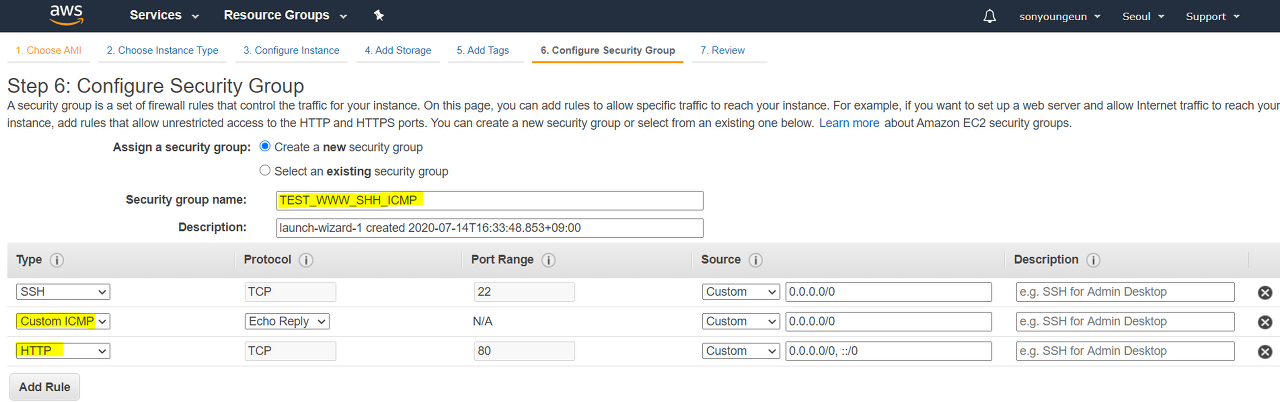Select Create a new security group

click(265, 146)
